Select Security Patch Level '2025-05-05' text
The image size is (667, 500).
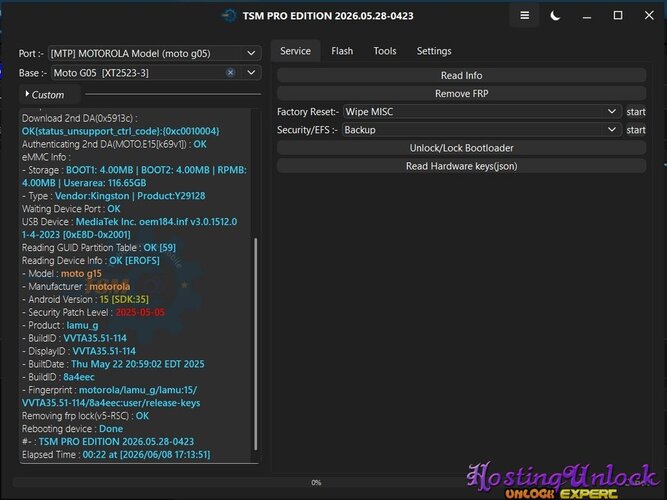(x=140, y=312)
